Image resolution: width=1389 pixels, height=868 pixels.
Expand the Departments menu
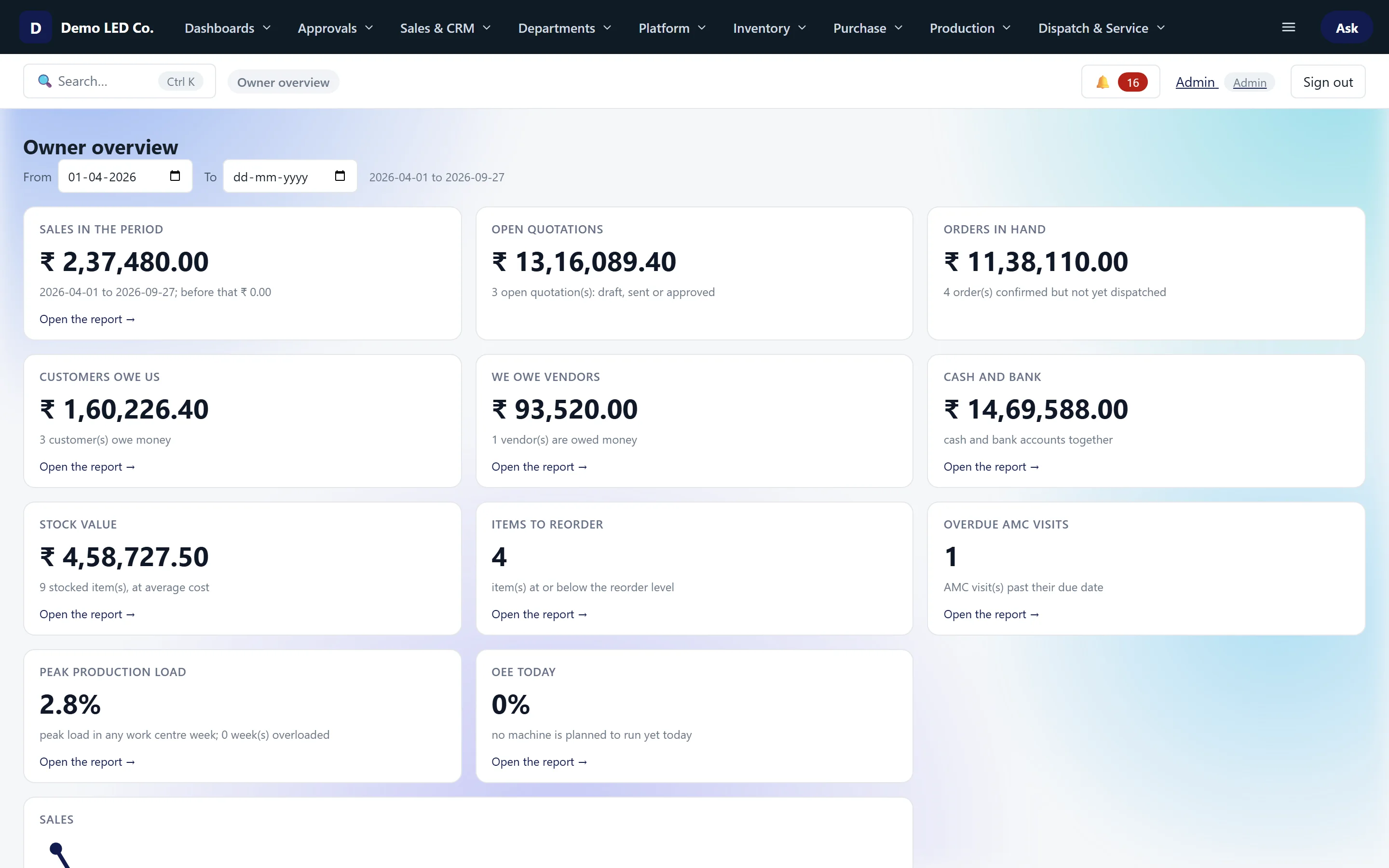tap(565, 28)
